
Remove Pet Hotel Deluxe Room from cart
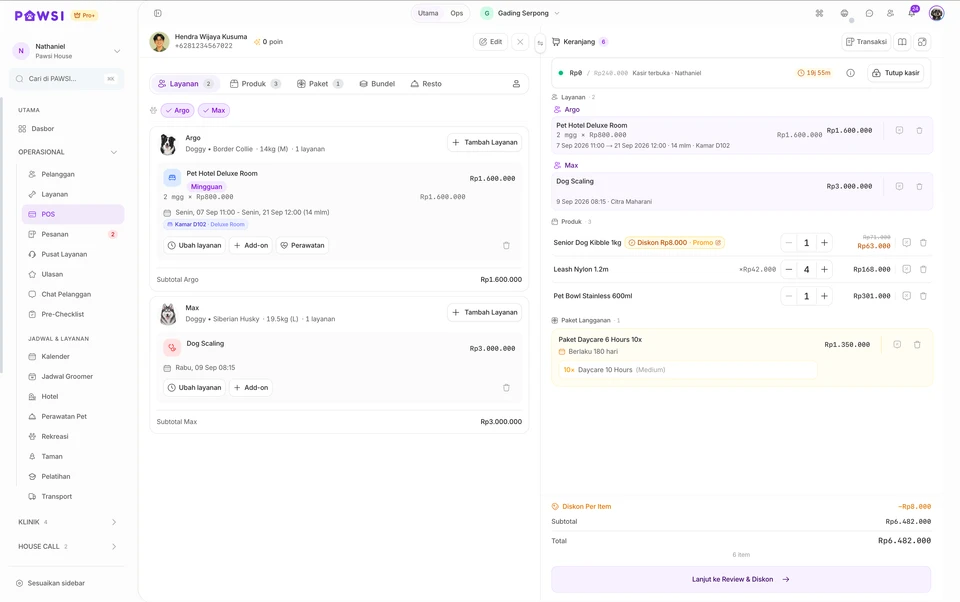click(919, 130)
